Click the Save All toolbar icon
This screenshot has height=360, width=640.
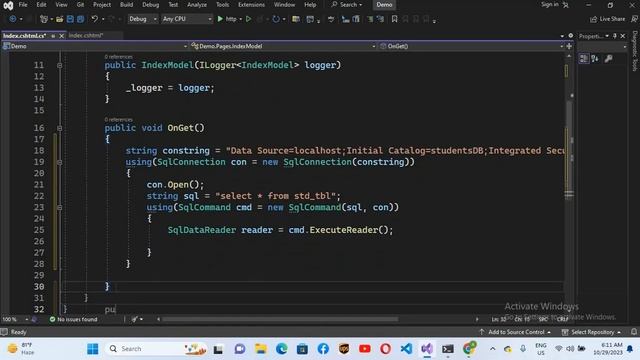tap(80, 19)
